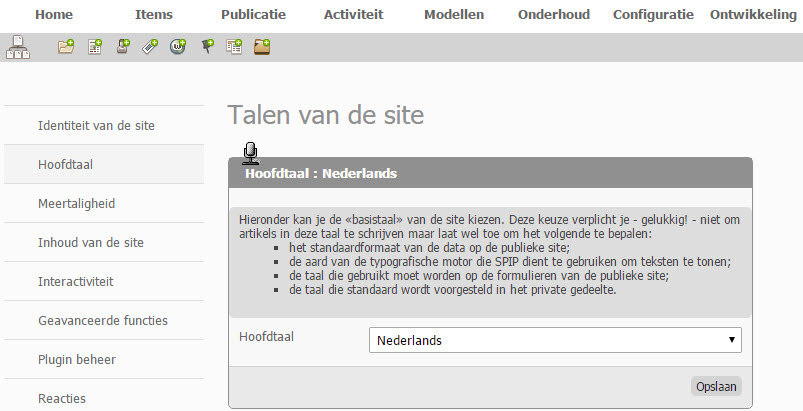Open the Hoofdtaal language dropdown

[555, 340]
